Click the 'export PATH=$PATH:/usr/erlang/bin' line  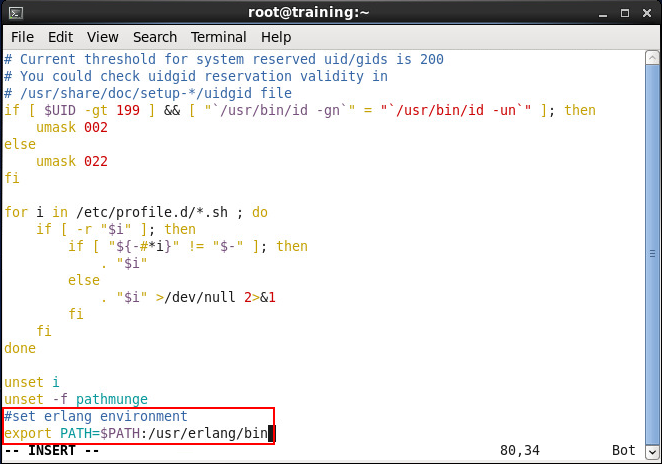pyautogui.click(x=136, y=433)
